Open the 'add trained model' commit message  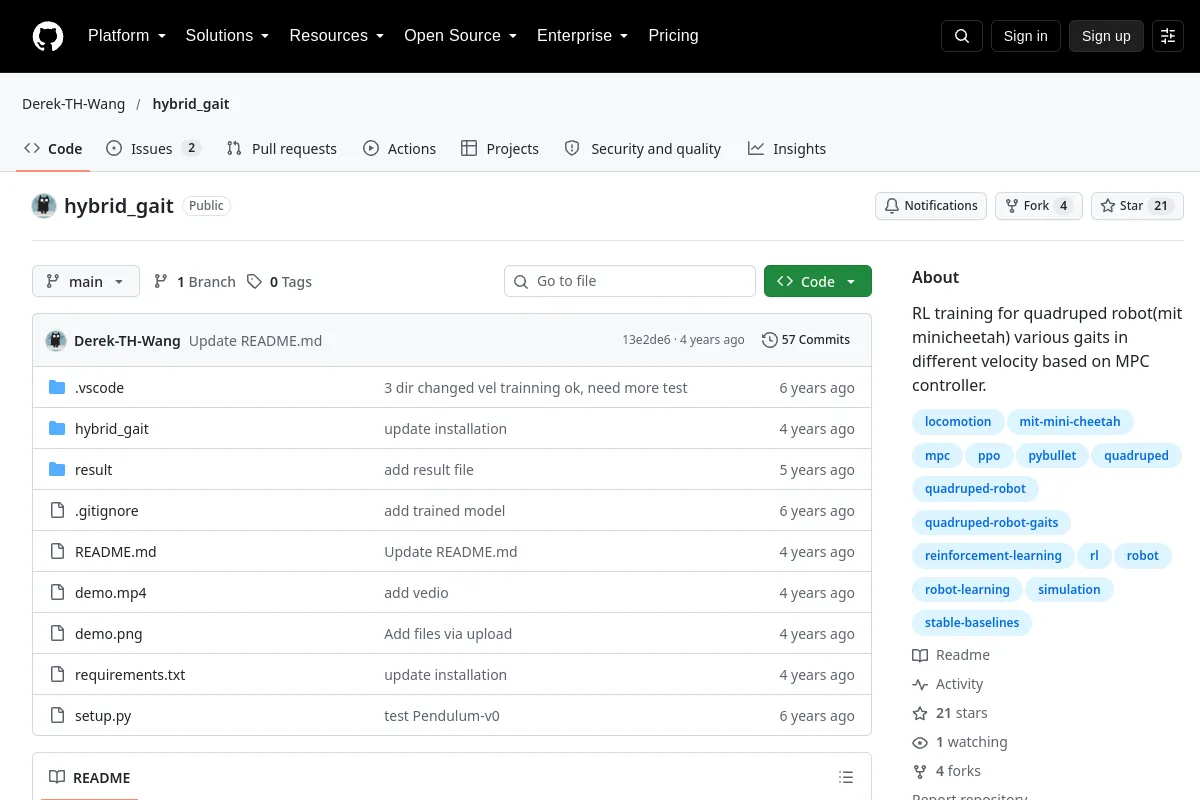pos(445,511)
